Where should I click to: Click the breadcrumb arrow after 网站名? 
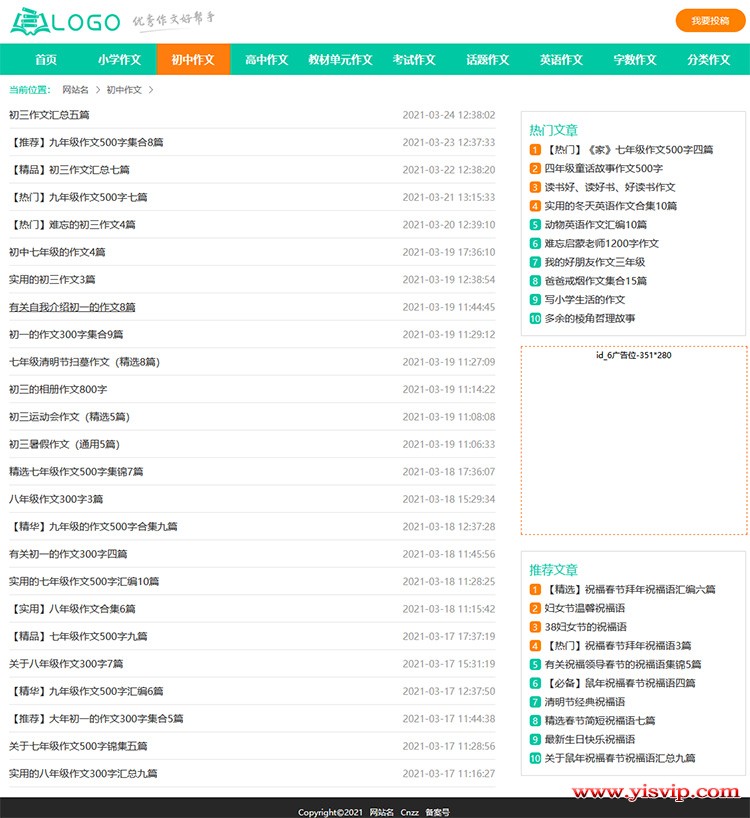(x=96, y=90)
